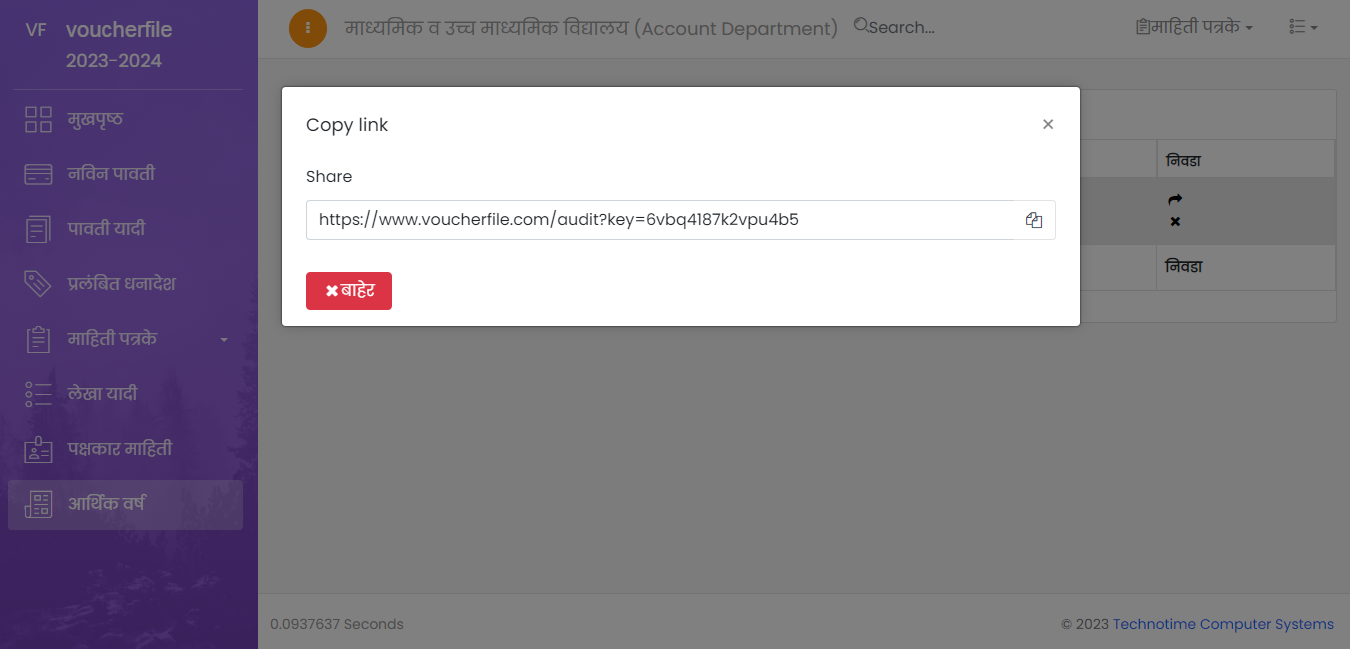1350x649 pixels.
Task: Copy the share link via clipboard icon
Action: pos(1034,220)
